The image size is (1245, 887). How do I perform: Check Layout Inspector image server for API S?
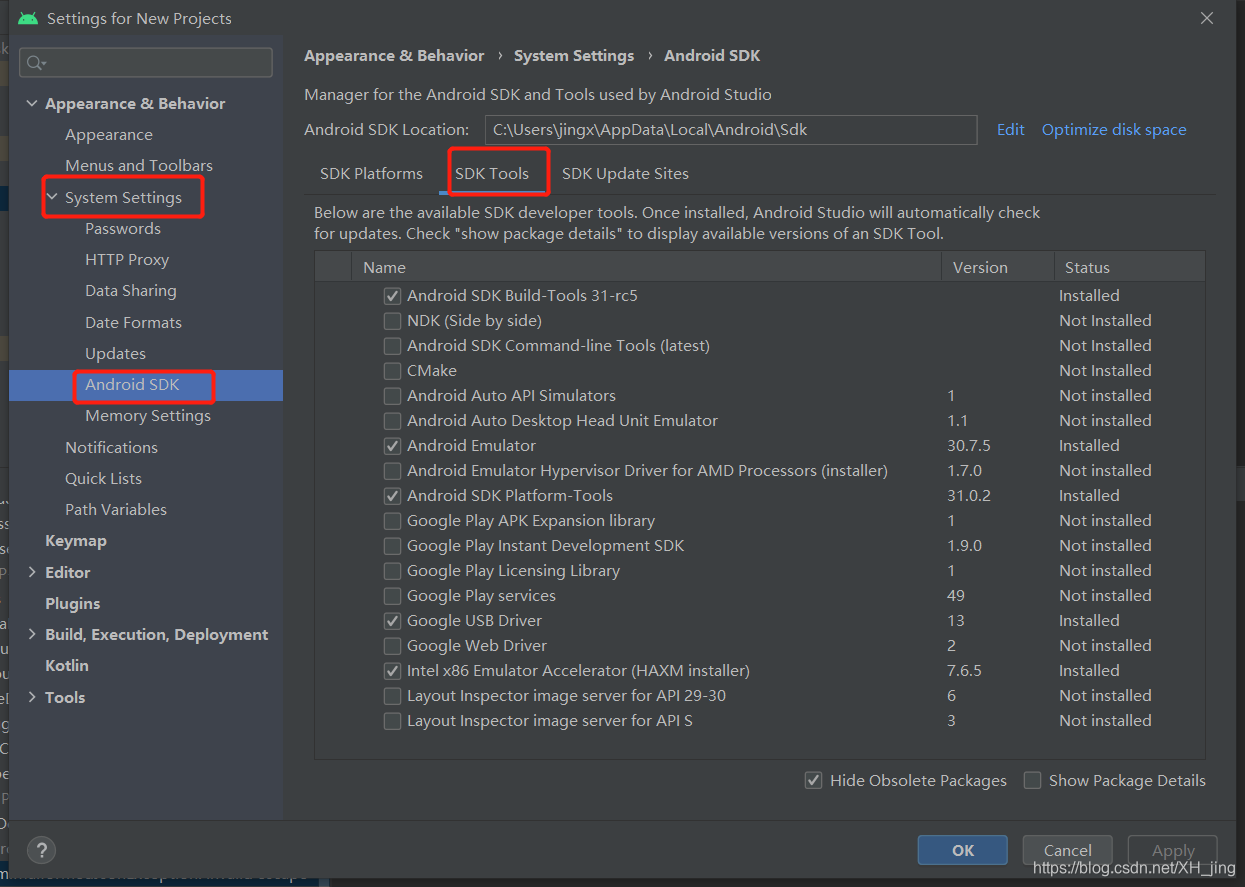(393, 721)
